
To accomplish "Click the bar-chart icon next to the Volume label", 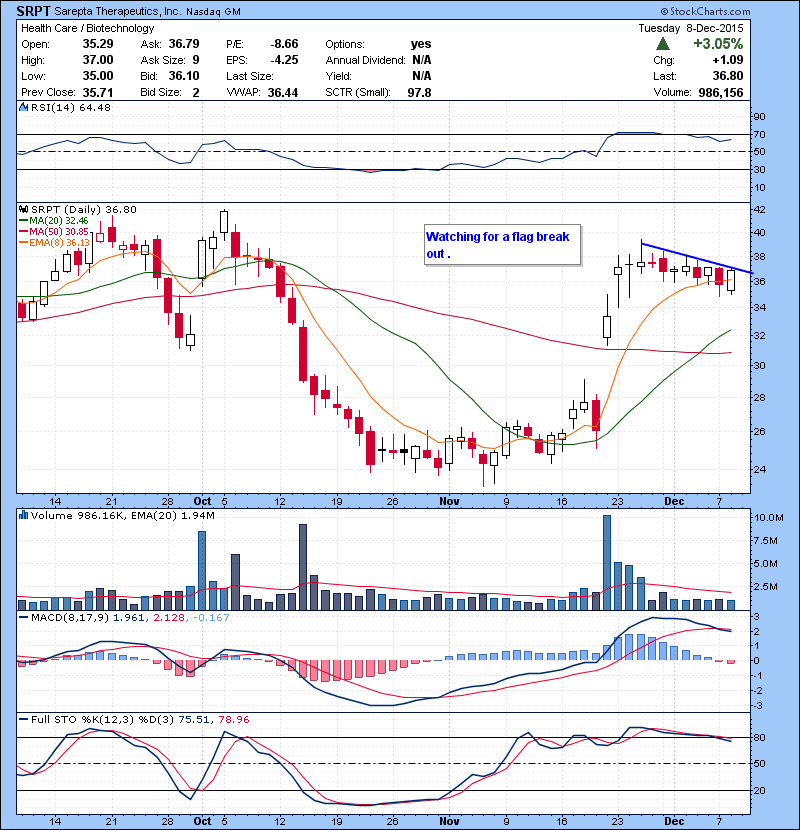I will click(x=23, y=515).
